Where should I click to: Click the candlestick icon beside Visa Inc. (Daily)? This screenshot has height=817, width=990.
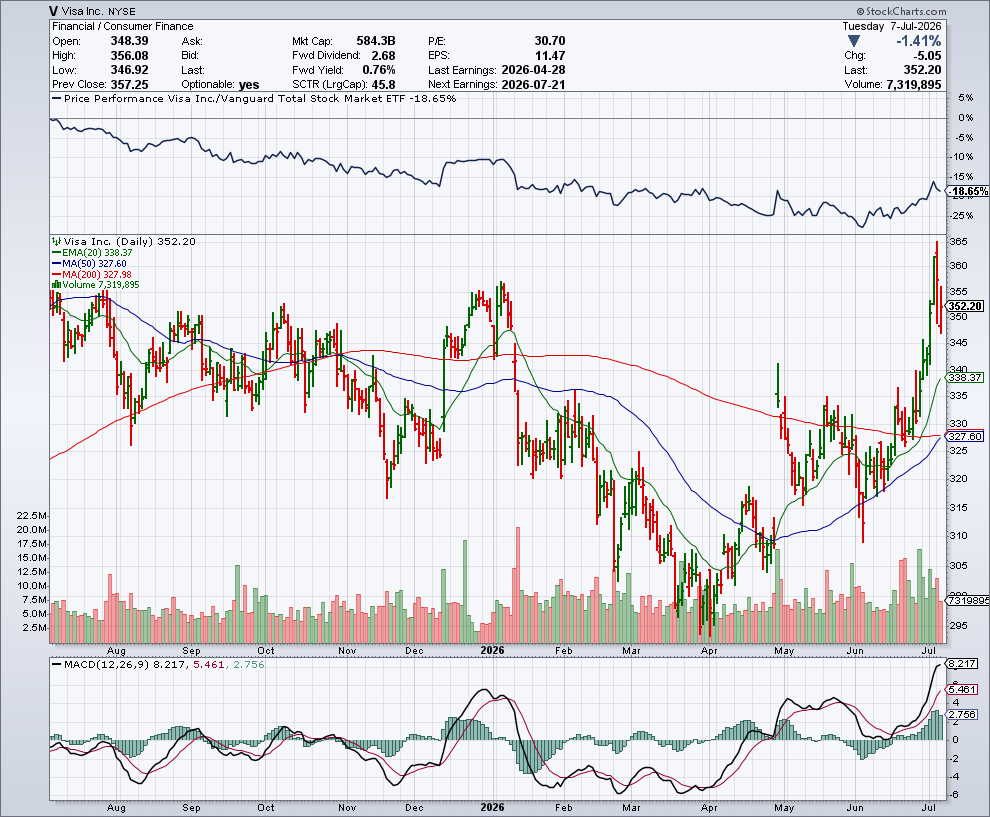pos(56,241)
